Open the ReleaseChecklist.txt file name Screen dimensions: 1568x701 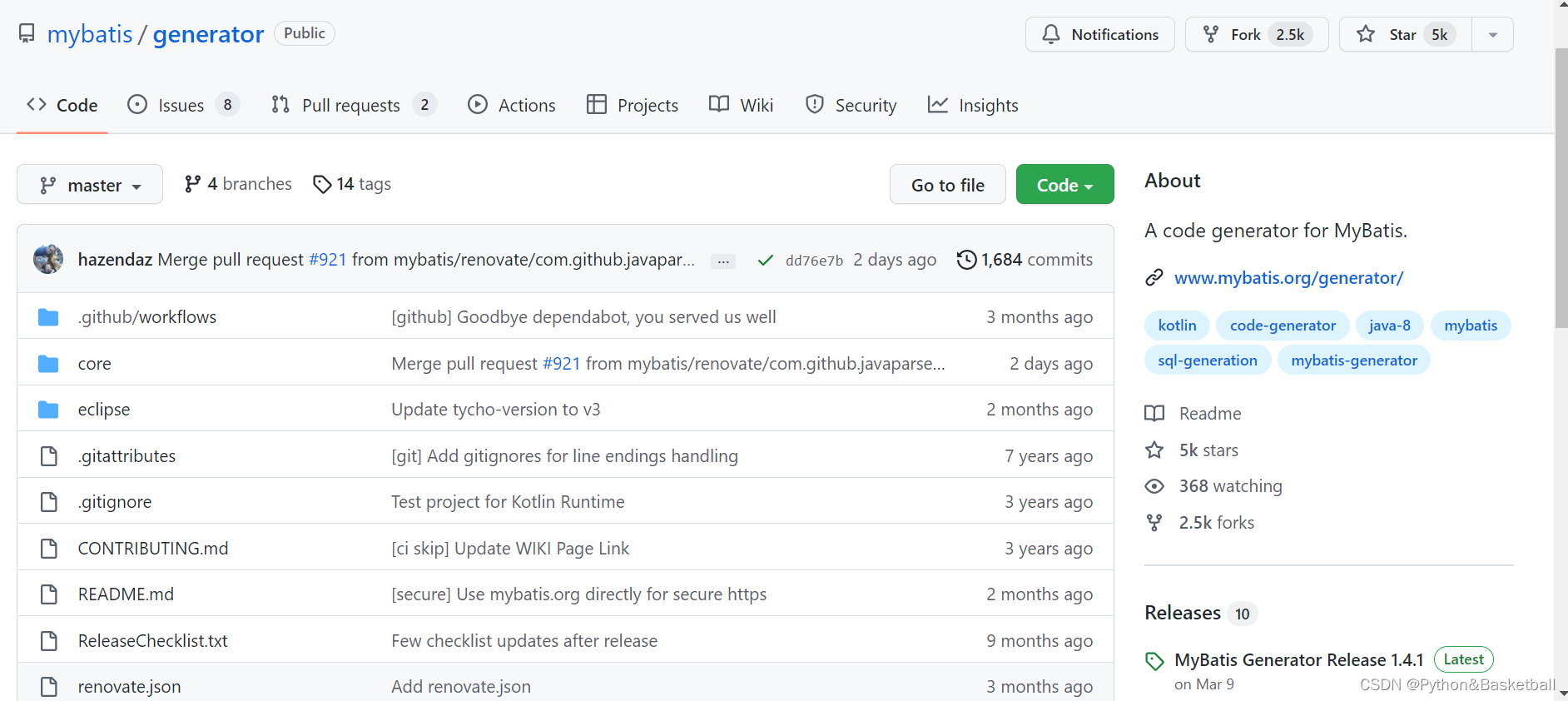[152, 641]
